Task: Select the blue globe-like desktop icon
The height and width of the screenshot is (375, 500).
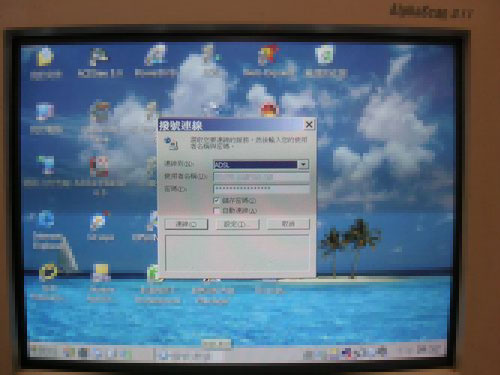Action: 45,219
